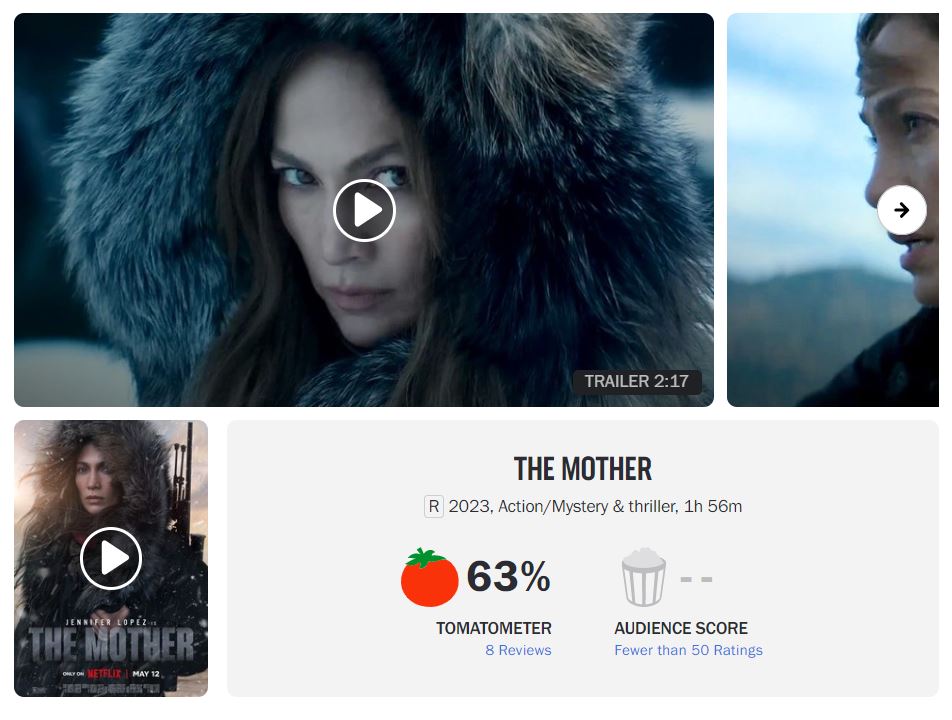The height and width of the screenshot is (720, 952).
Task: Open the Fewer than 50 Ratings link
Action: pyautogui.click(x=688, y=650)
